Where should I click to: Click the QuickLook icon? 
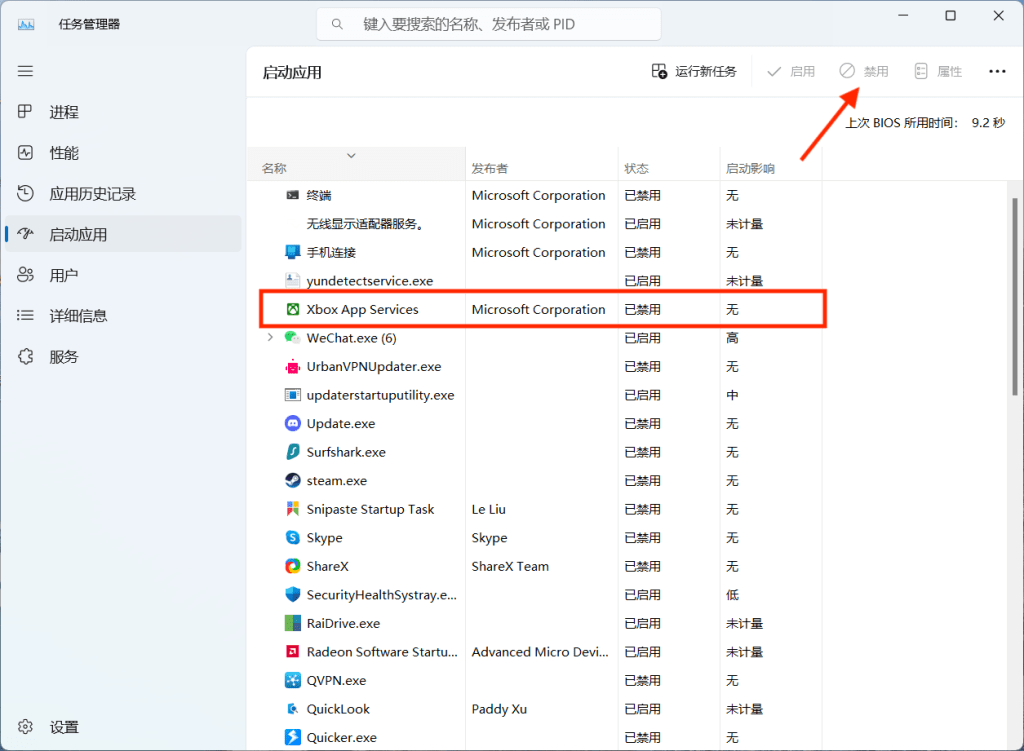pos(293,709)
